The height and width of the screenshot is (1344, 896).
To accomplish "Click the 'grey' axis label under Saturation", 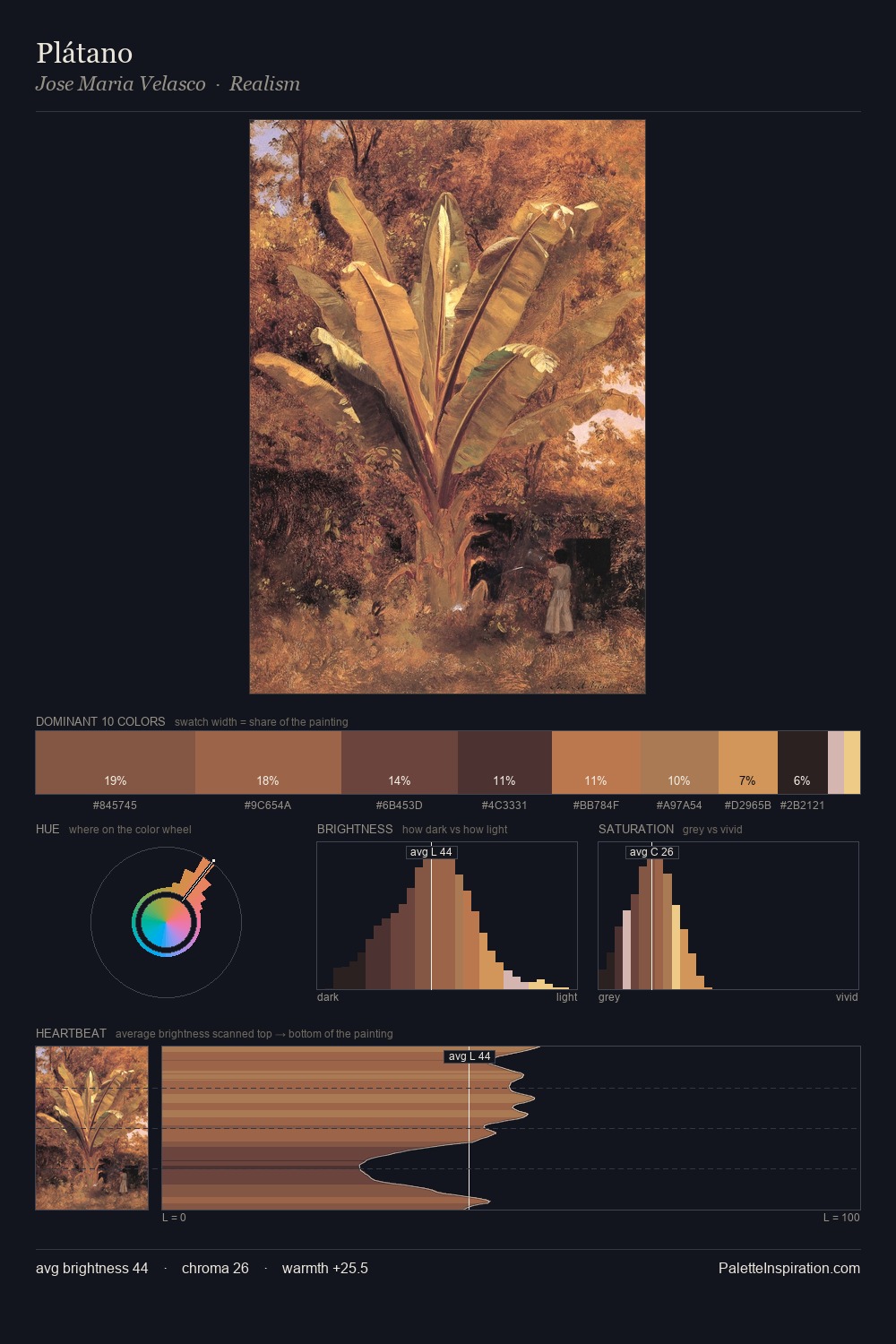I will tap(609, 997).
